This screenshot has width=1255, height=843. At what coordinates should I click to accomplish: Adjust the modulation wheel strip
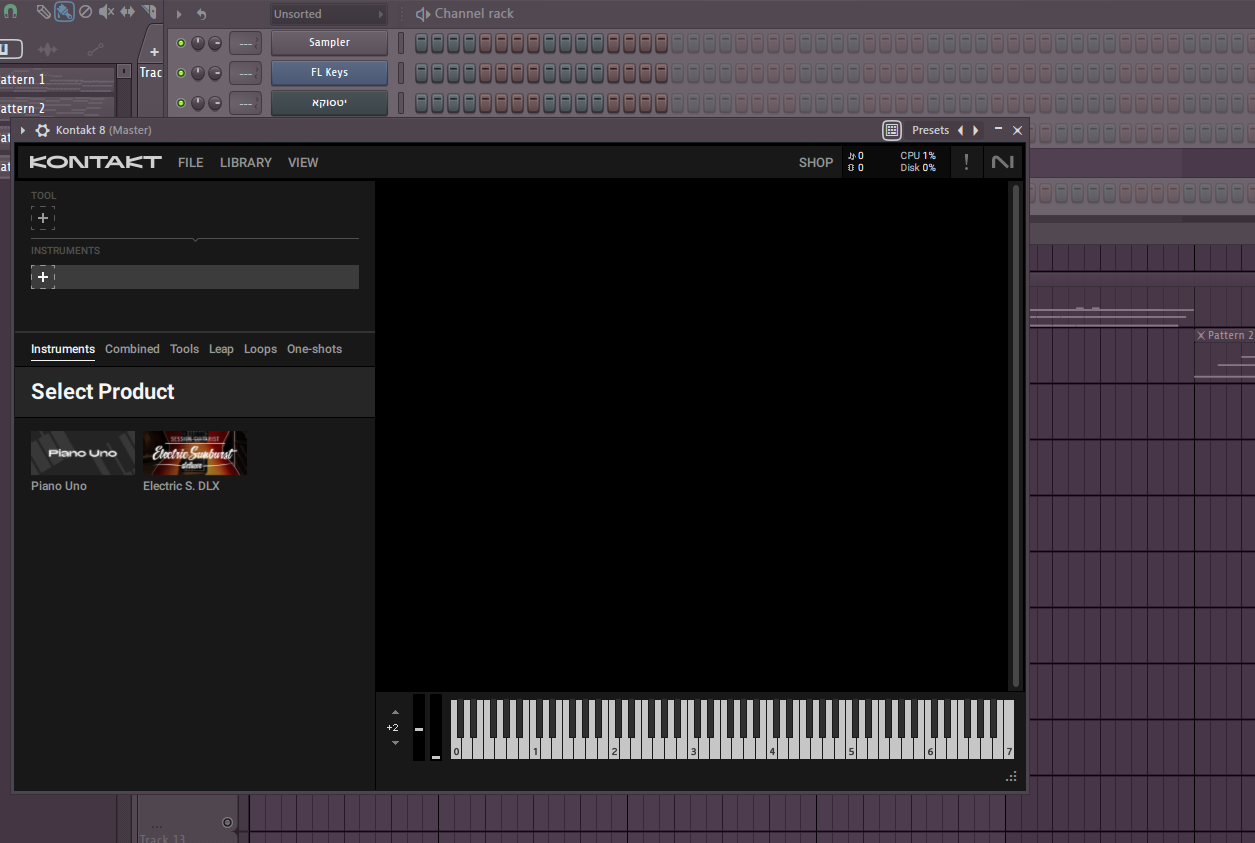[436, 728]
